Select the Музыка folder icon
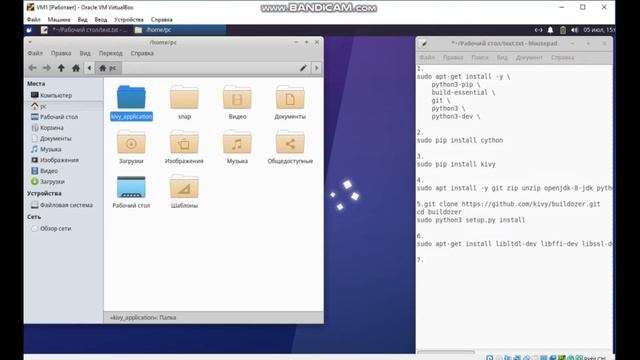The image size is (640, 360). point(237,142)
